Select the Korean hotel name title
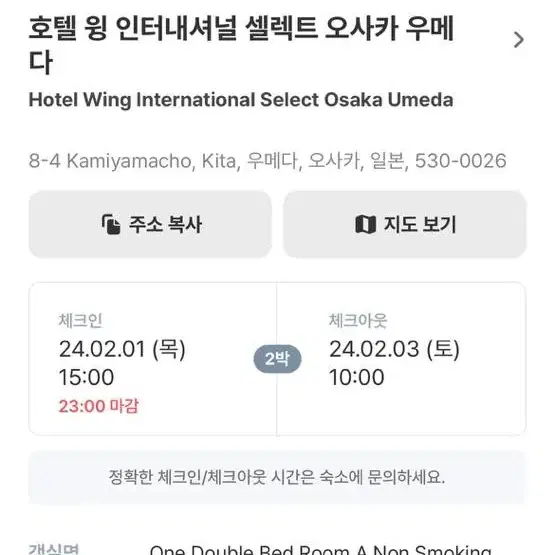Image resolution: width=555 pixels, height=555 pixels. [x=241, y=45]
